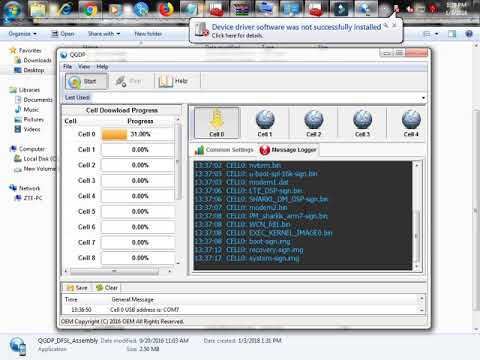Screen dimensions: 480x360
Task: Open the Organize menu in Explorer
Action: tap(23, 34)
